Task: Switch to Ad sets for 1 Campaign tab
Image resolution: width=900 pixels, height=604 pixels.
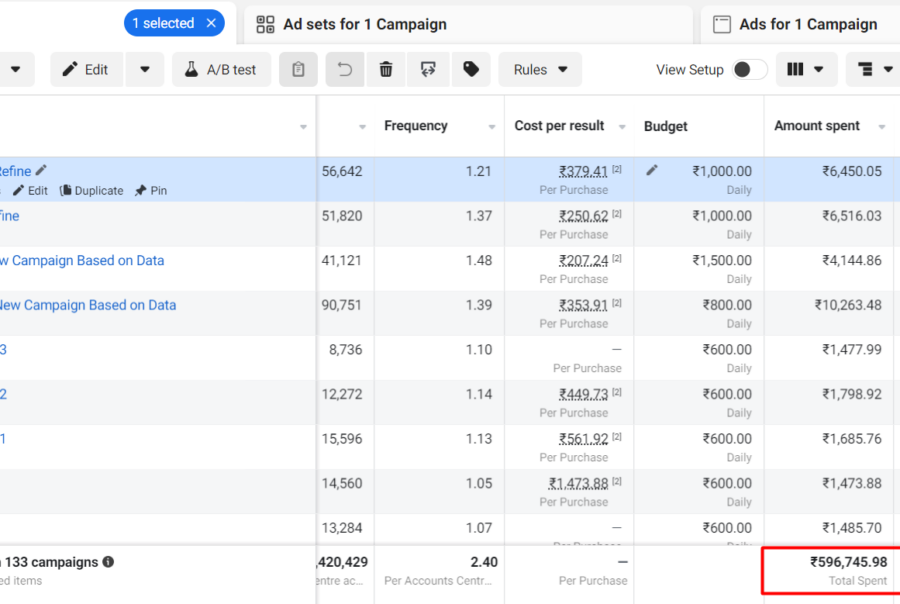Action: tap(365, 24)
